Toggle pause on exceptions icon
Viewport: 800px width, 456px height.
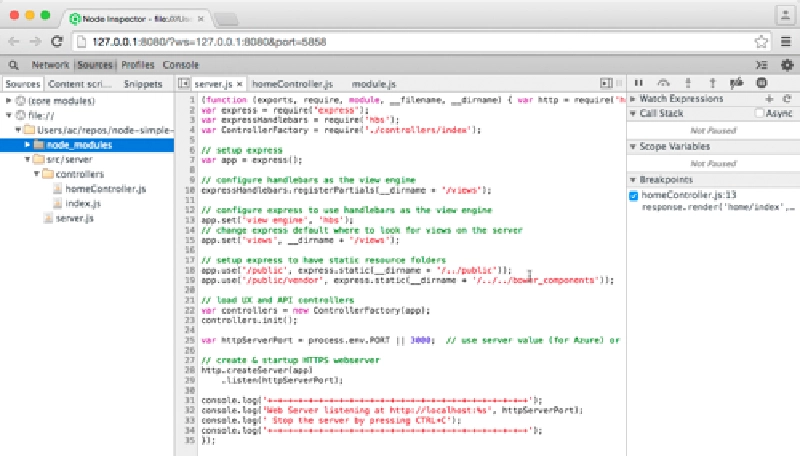click(762, 83)
